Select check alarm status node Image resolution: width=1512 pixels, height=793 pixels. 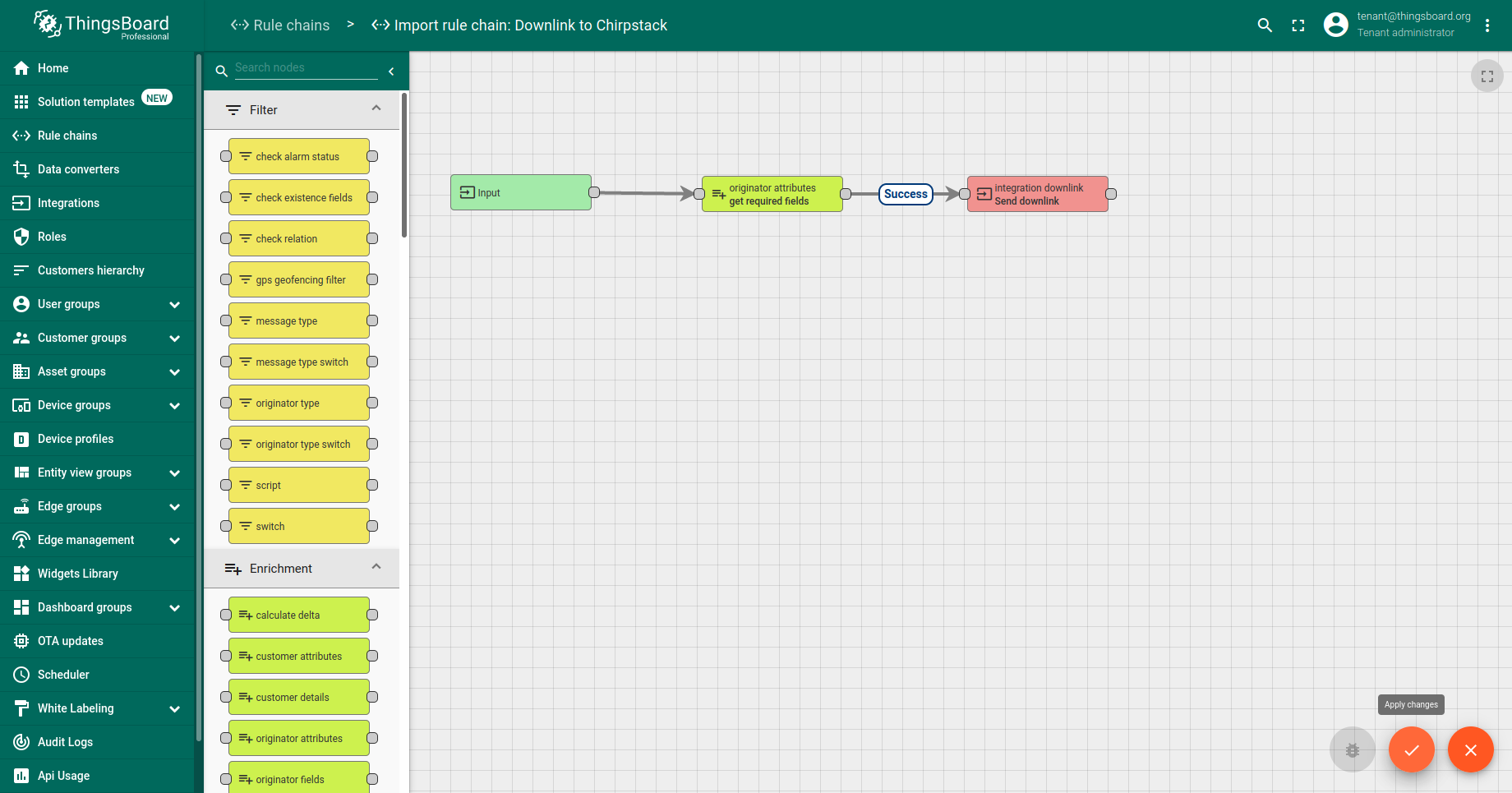tap(299, 156)
